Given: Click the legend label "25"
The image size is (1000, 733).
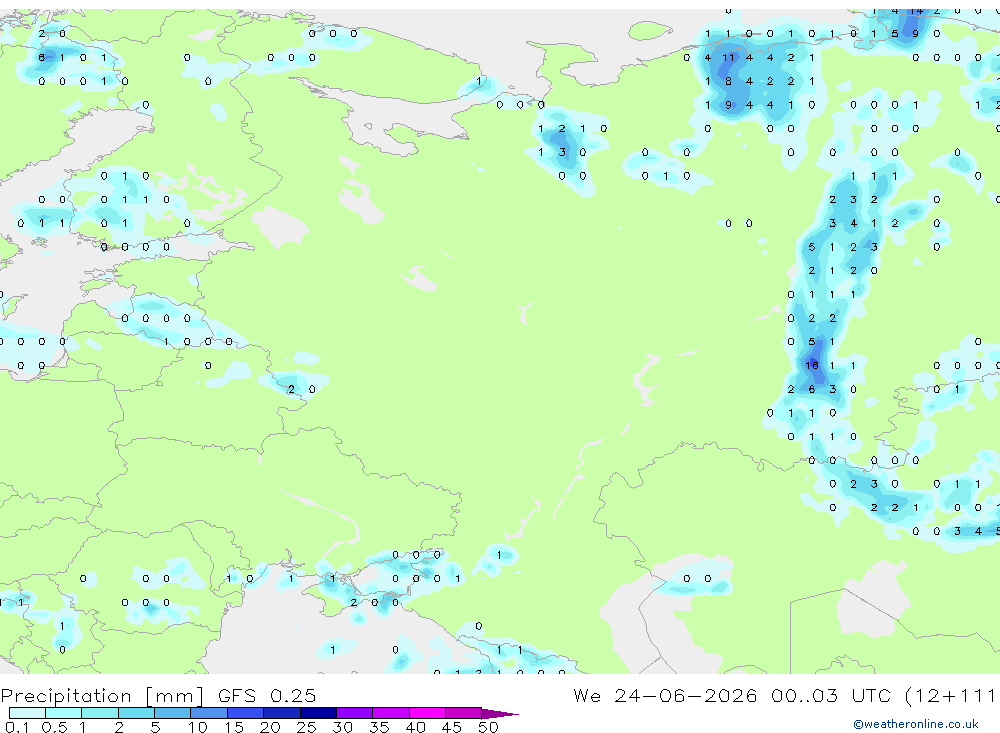Looking at the screenshot, I should tap(306, 727).
